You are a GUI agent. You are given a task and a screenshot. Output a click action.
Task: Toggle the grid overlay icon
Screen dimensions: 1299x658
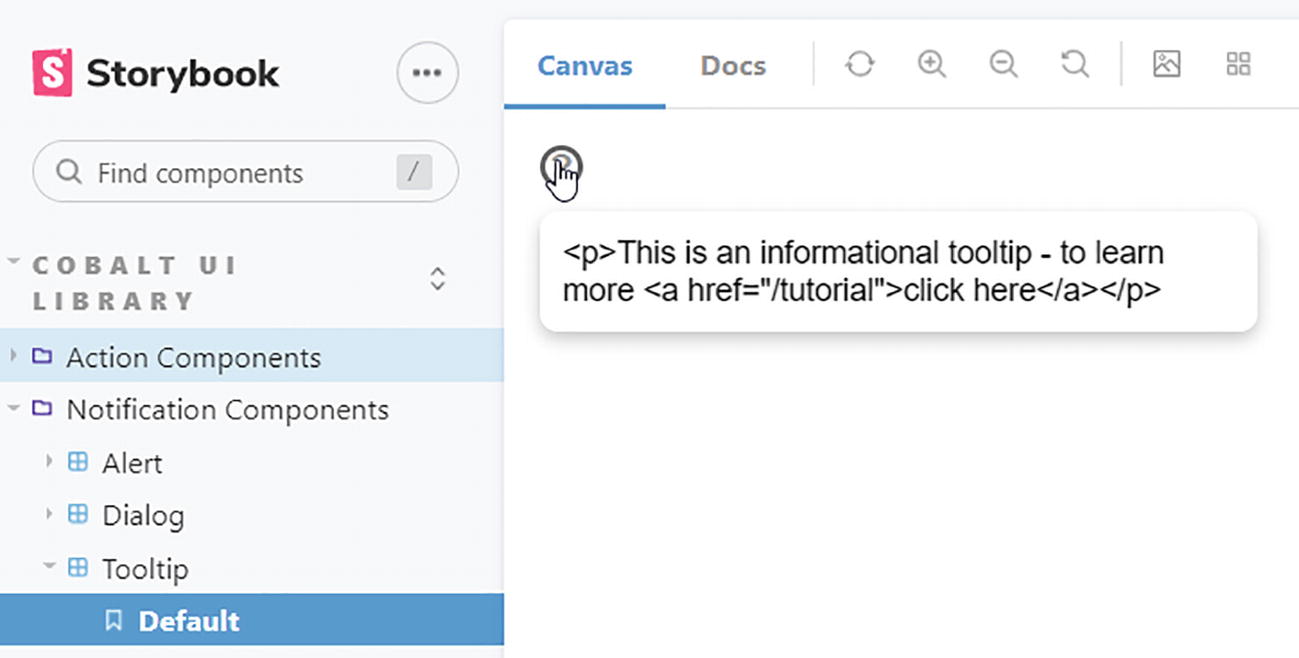click(1238, 65)
